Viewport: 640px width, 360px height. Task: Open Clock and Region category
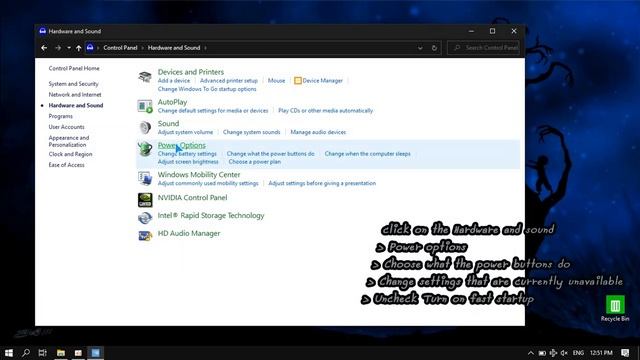pyautogui.click(x=70, y=154)
